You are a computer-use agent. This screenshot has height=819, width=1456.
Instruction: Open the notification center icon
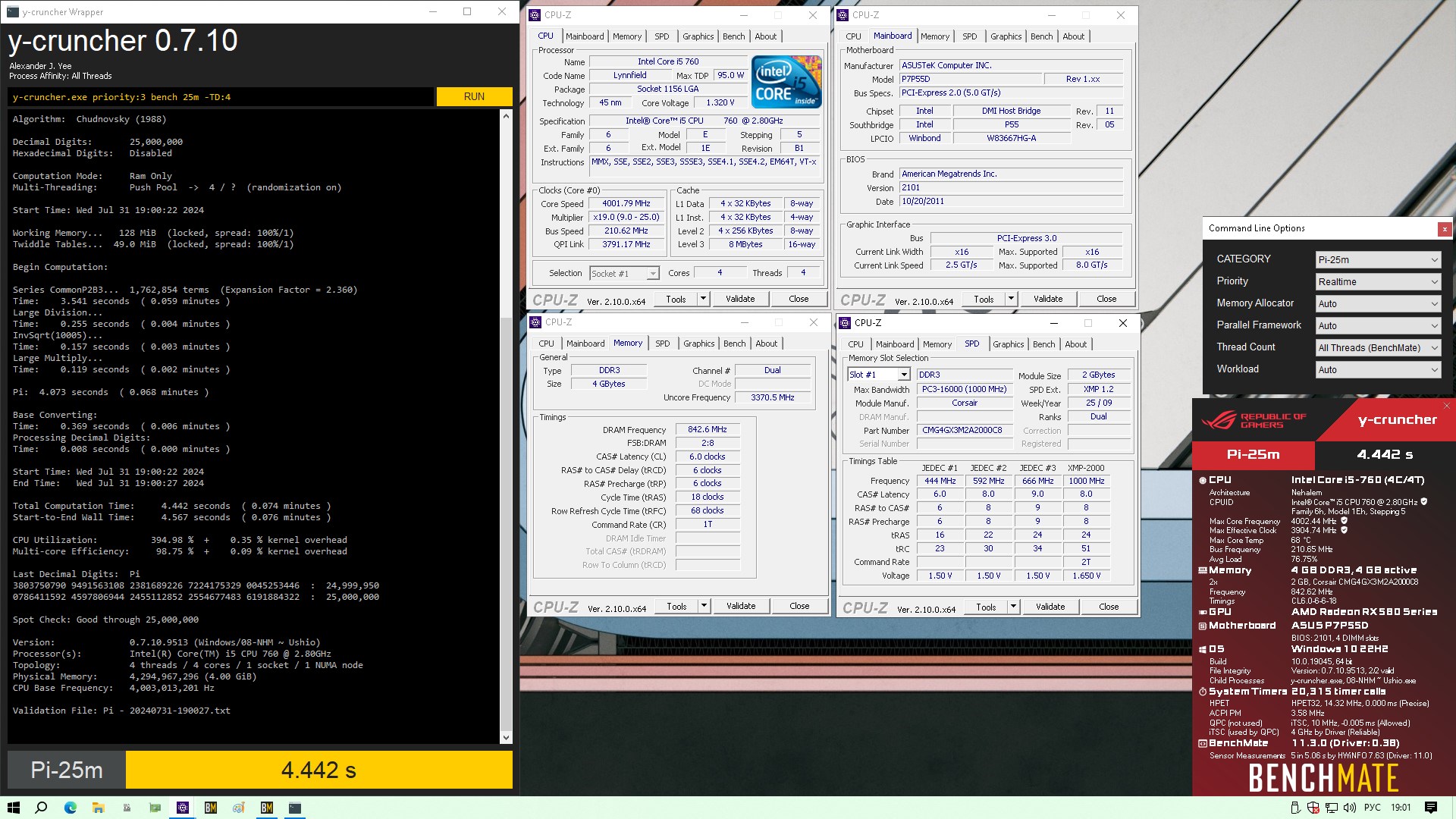1431,808
